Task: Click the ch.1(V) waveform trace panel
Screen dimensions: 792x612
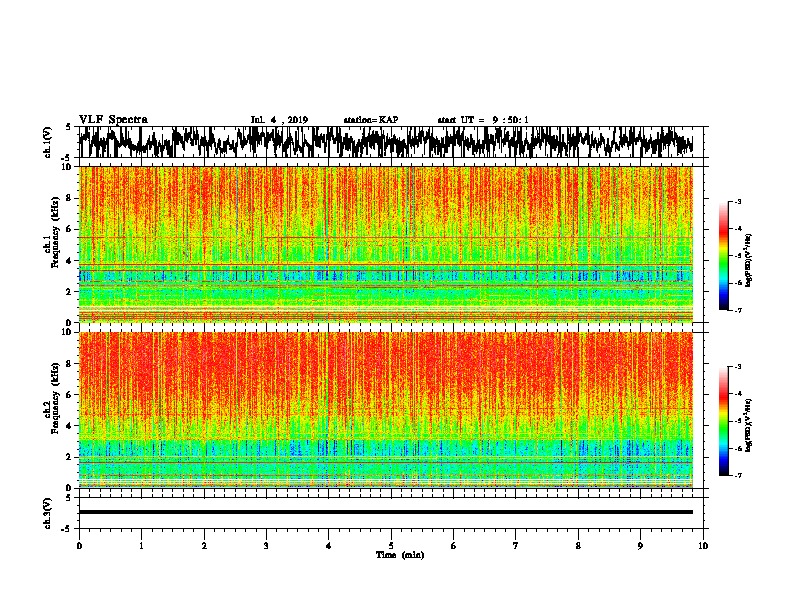Action: [390, 142]
